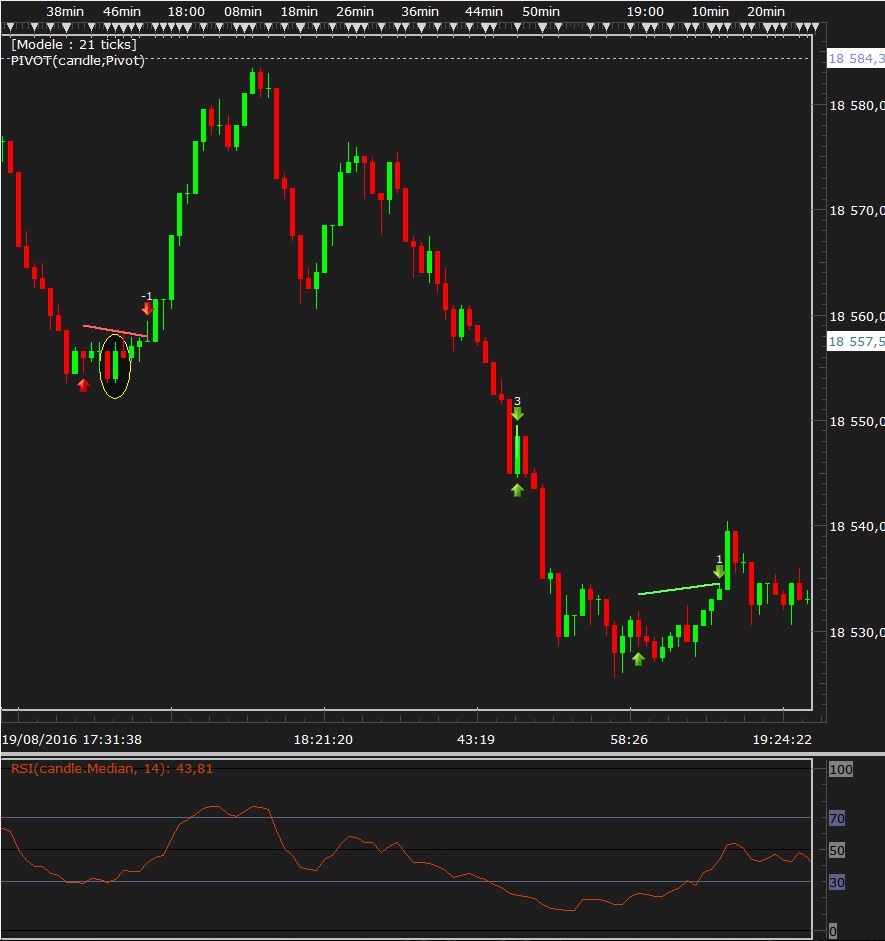Image resolution: width=885 pixels, height=941 pixels.
Task: Click the 18 584,3 pivot price tag
Action: pyautogui.click(x=856, y=58)
